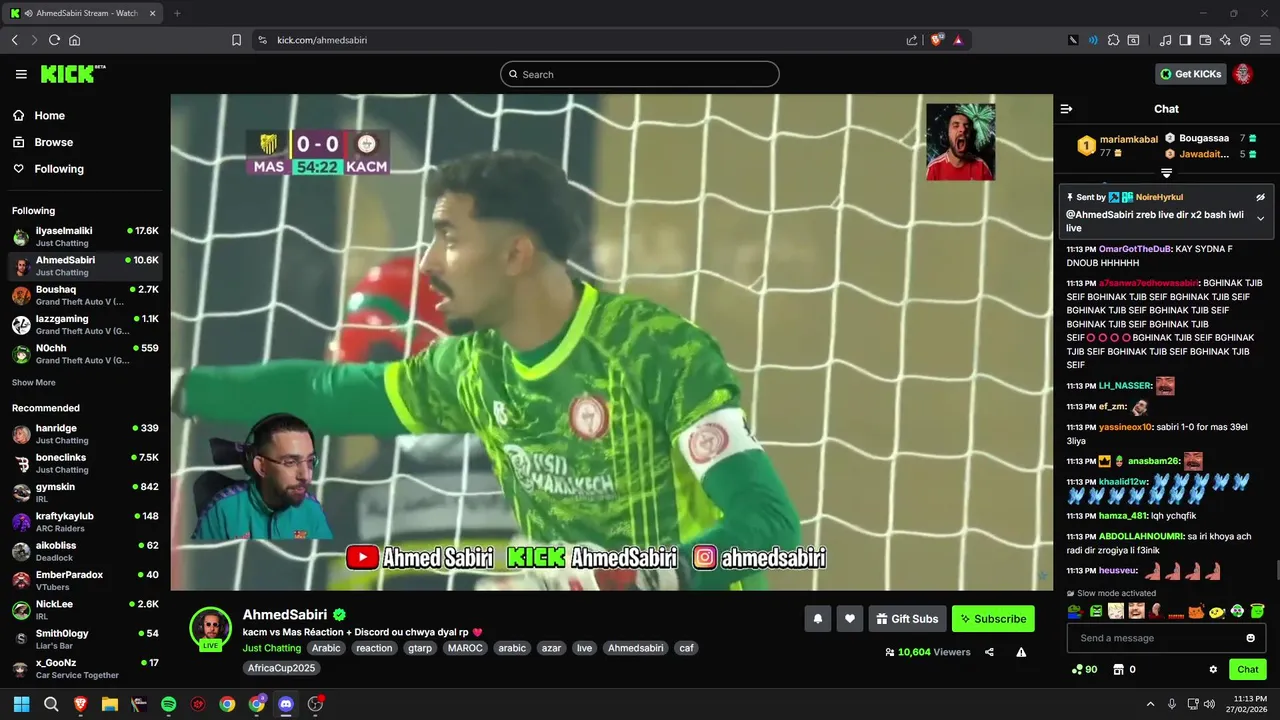Focus the Kick search box
1280x720 pixels.
click(640, 74)
